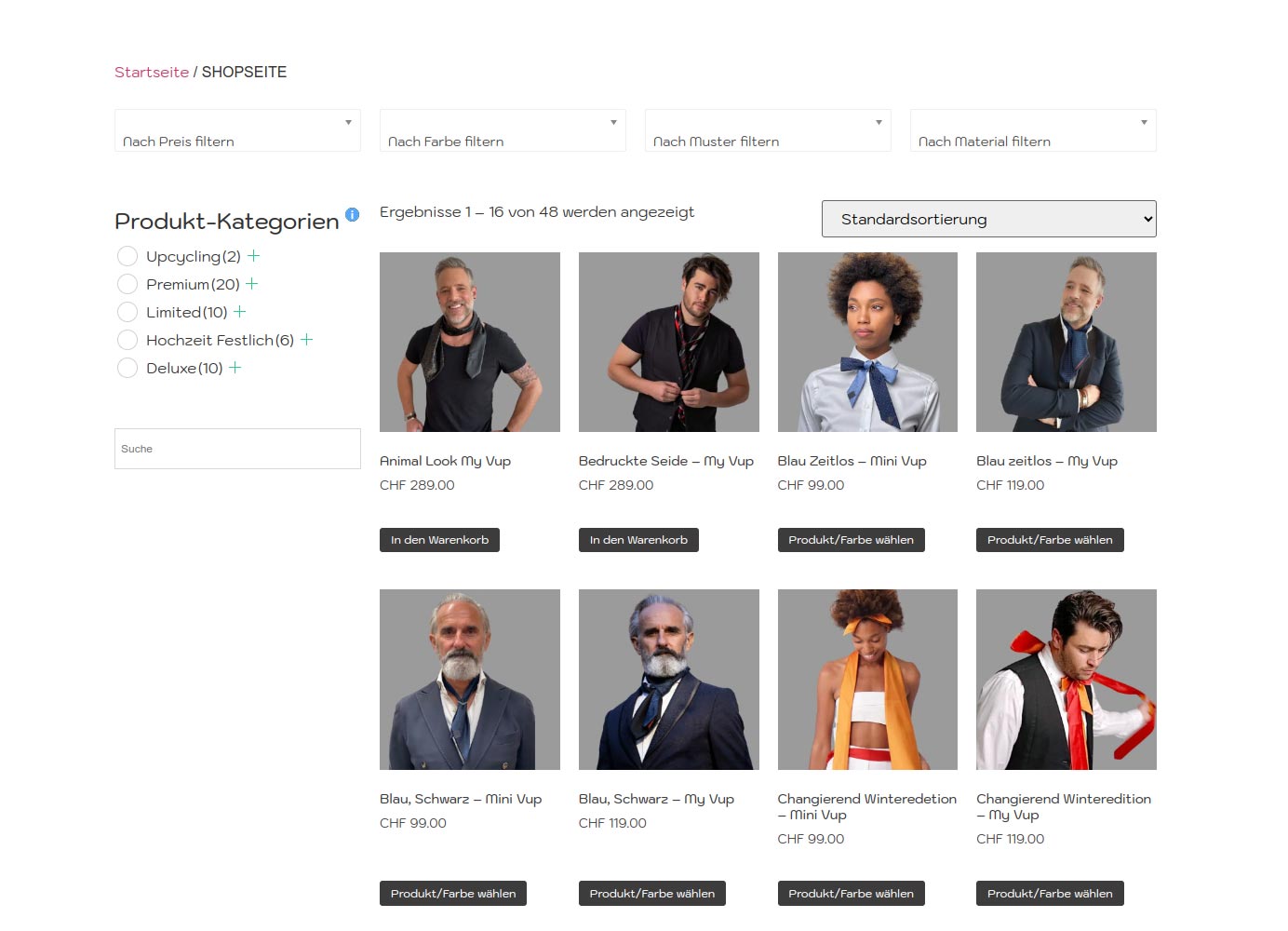Select the Upcycling category radio button
1288x931 pixels.
pyautogui.click(x=127, y=256)
